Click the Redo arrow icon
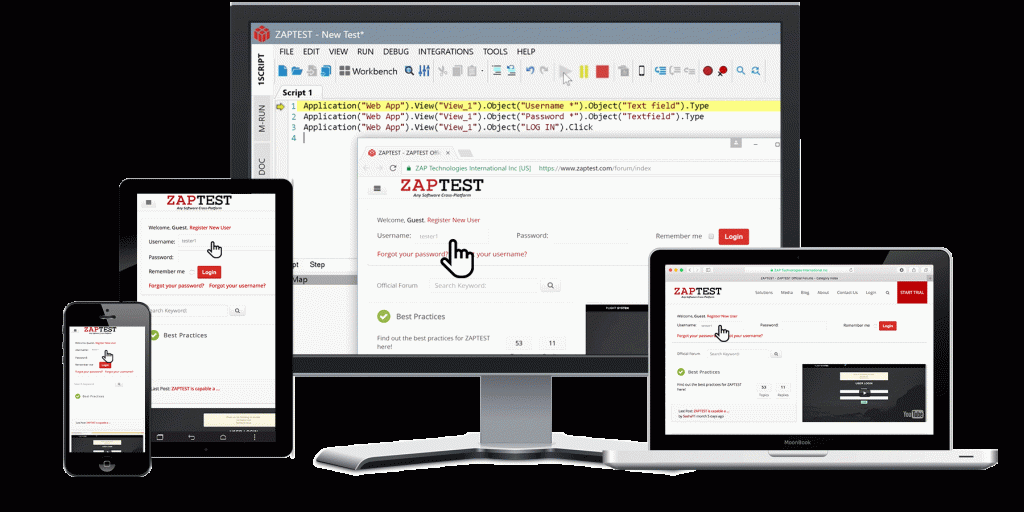Viewport: 1024px width, 512px height. 544,71
